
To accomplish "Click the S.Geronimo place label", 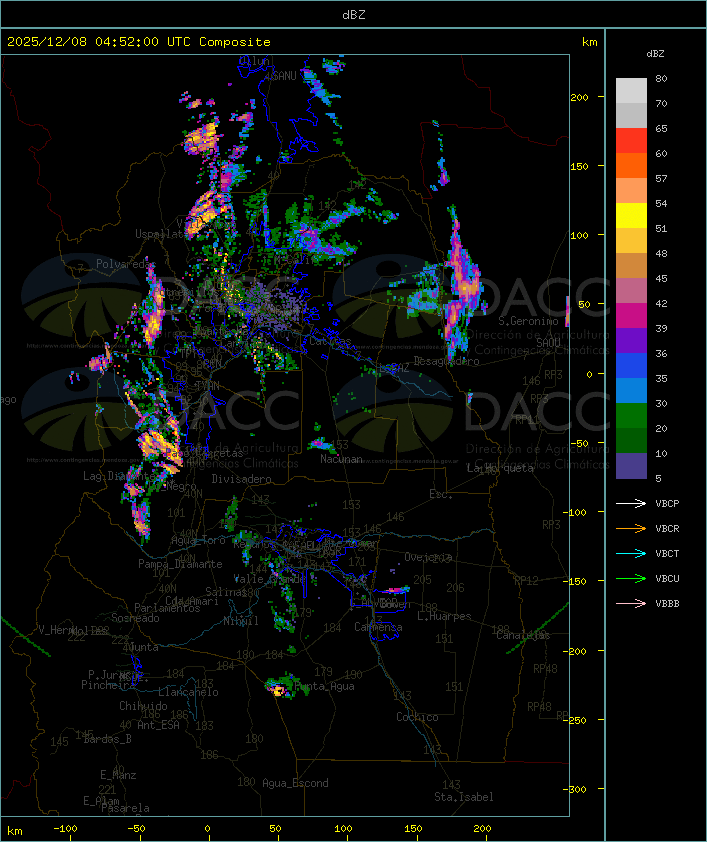I will 528,321.
